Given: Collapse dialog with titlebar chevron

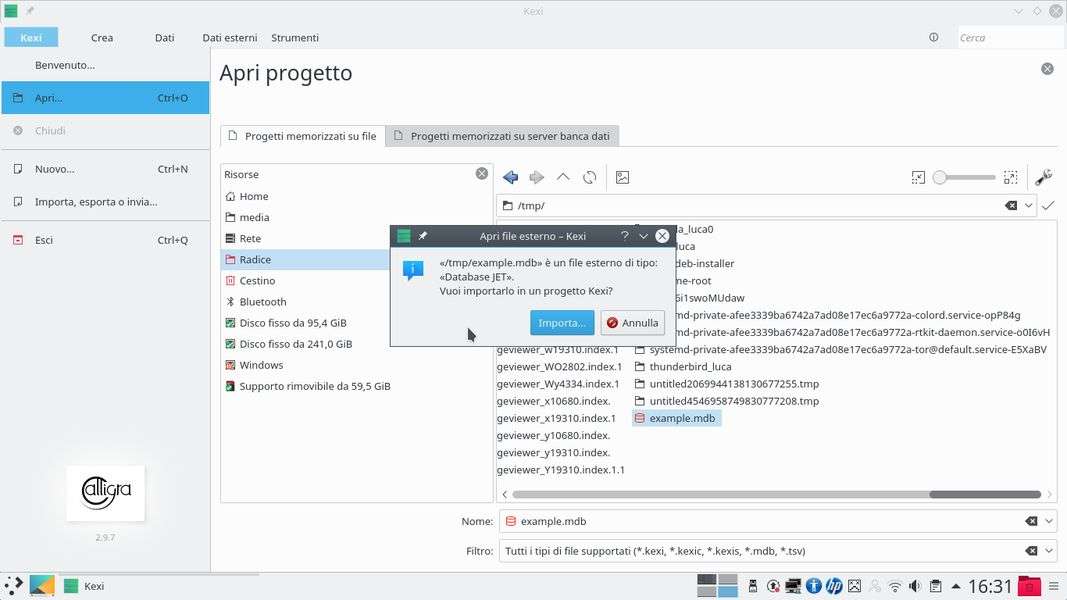Looking at the screenshot, I should click(x=643, y=235).
